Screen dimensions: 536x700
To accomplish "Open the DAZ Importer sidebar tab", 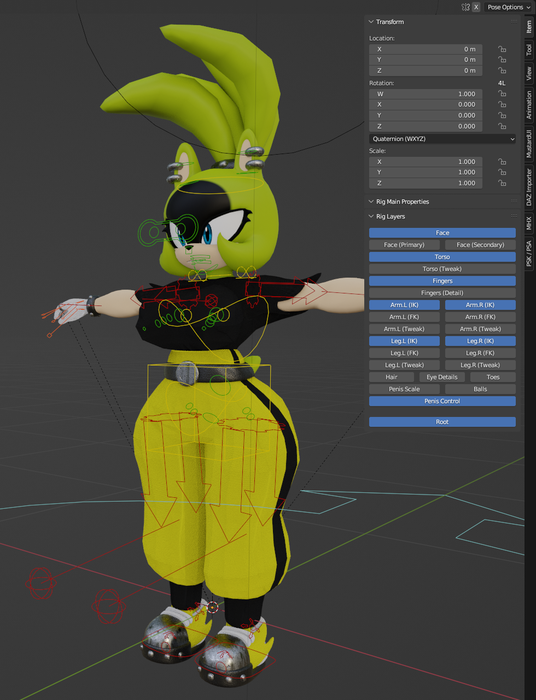I will pyautogui.click(x=529, y=187).
